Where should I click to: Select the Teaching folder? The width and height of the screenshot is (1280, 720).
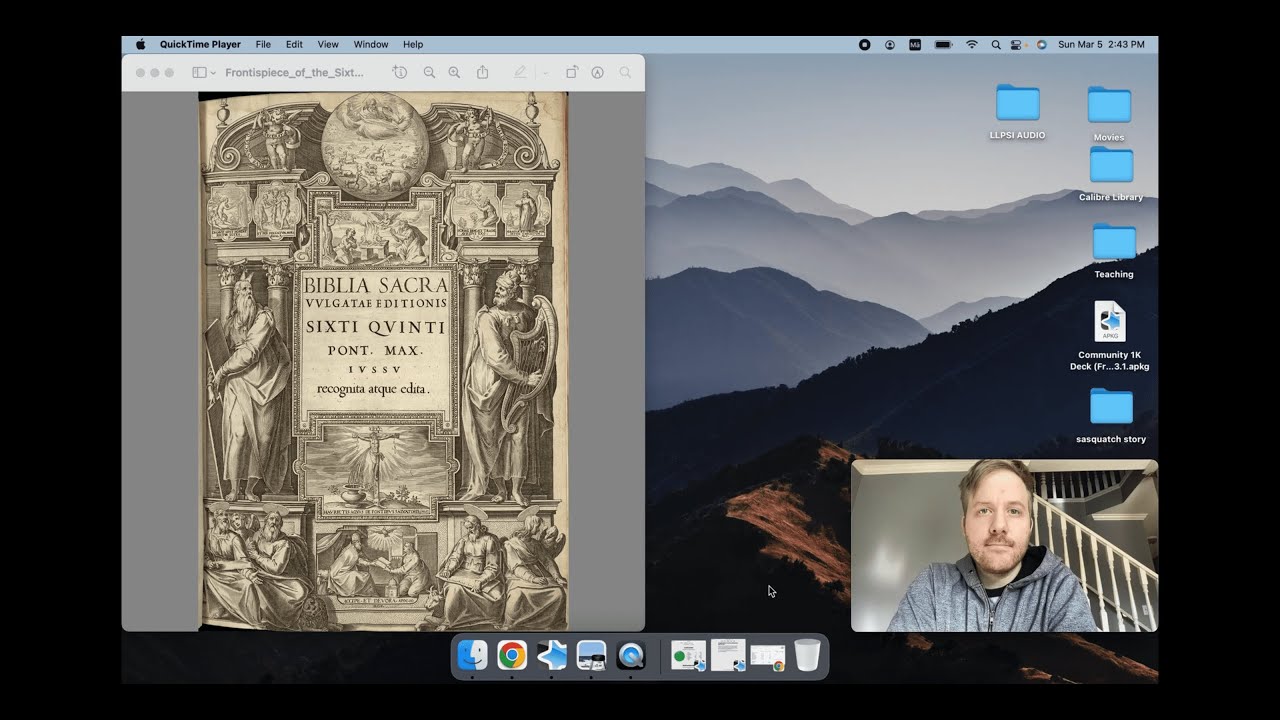click(x=1114, y=251)
